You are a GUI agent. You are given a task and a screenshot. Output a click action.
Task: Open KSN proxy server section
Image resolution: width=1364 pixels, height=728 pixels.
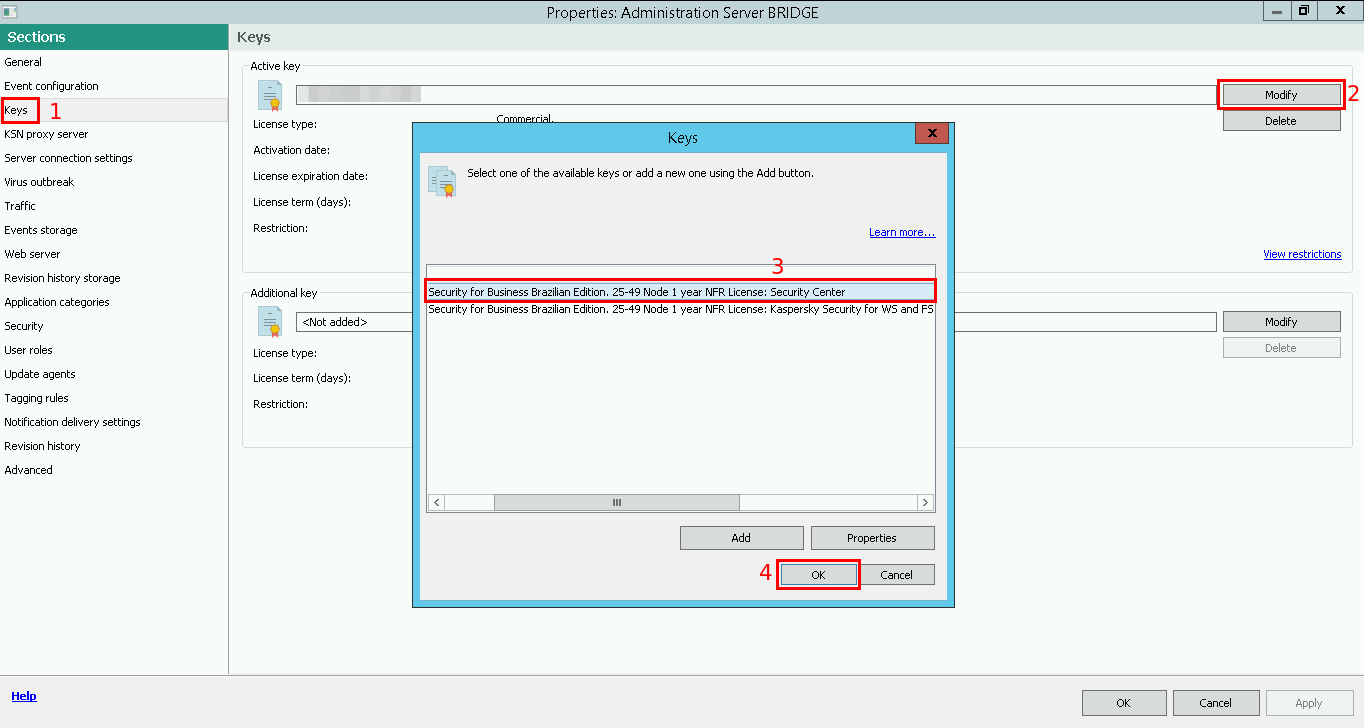46,134
